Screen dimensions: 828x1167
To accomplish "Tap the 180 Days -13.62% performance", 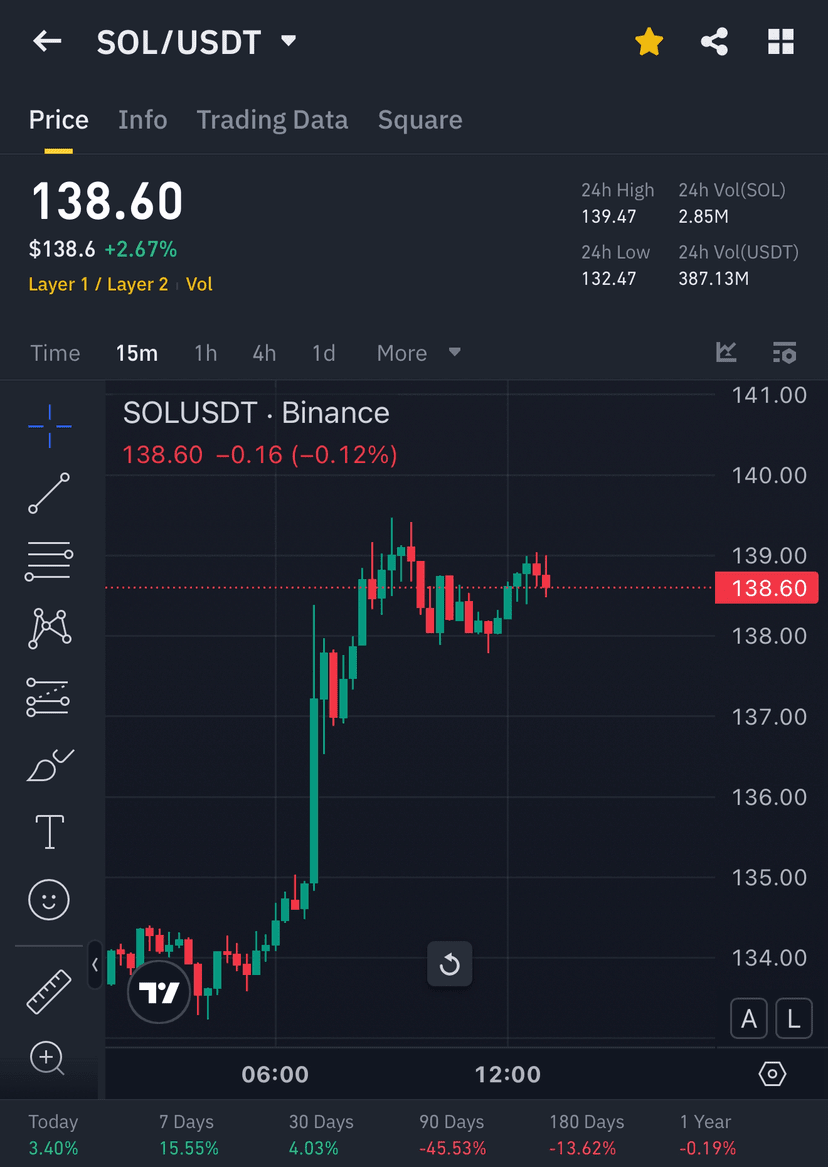I will coord(586,1134).
